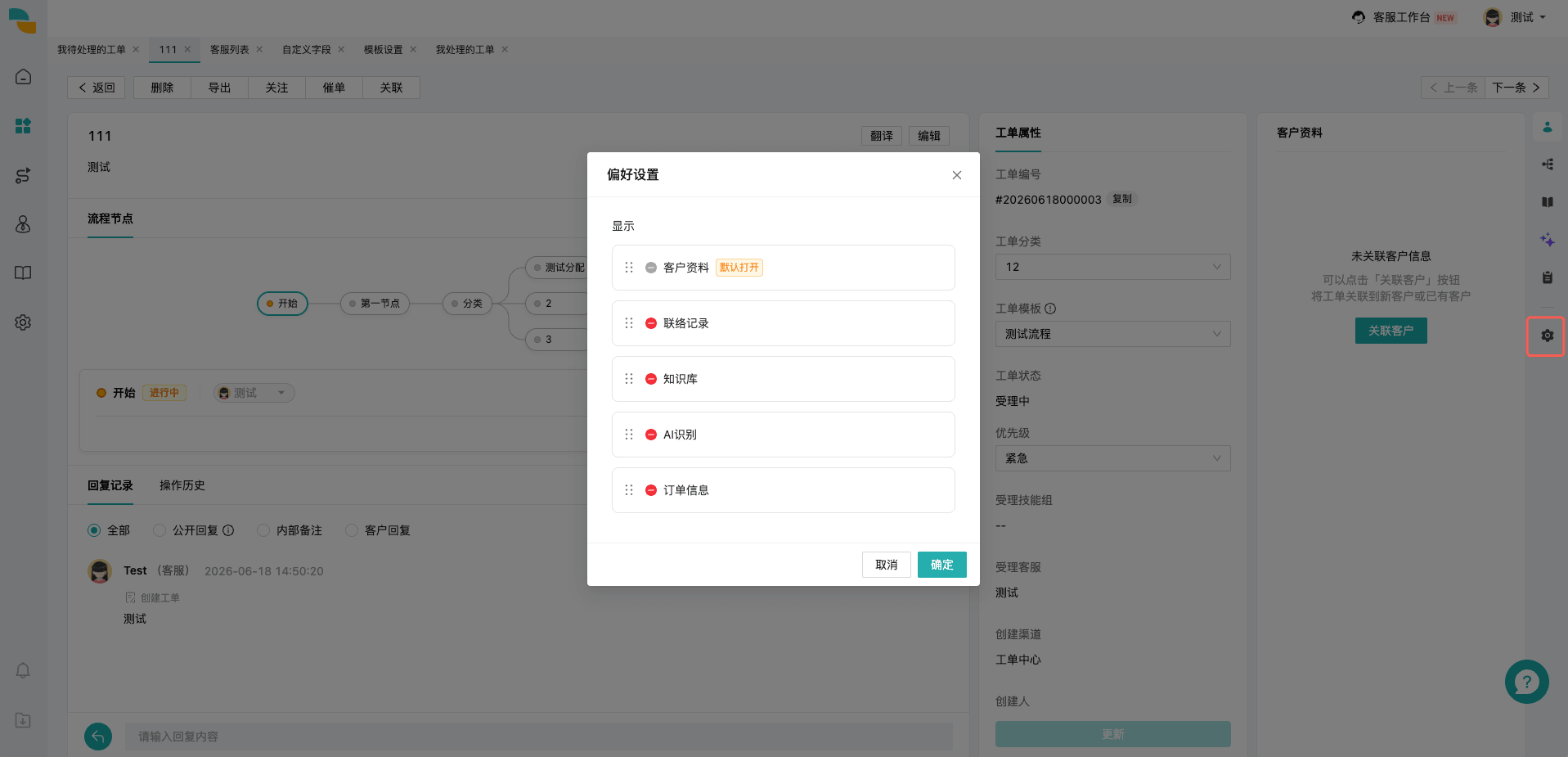Click the reply arrow round icon
This screenshot has height=757, width=1568.
[98, 737]
